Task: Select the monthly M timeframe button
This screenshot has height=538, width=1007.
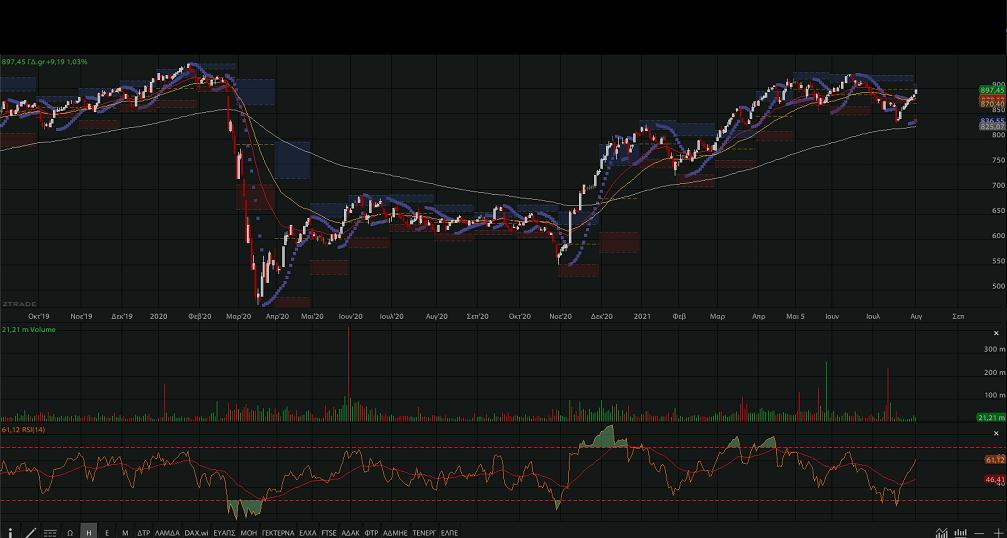Action: pyautogui.click(x=125, y=533)
